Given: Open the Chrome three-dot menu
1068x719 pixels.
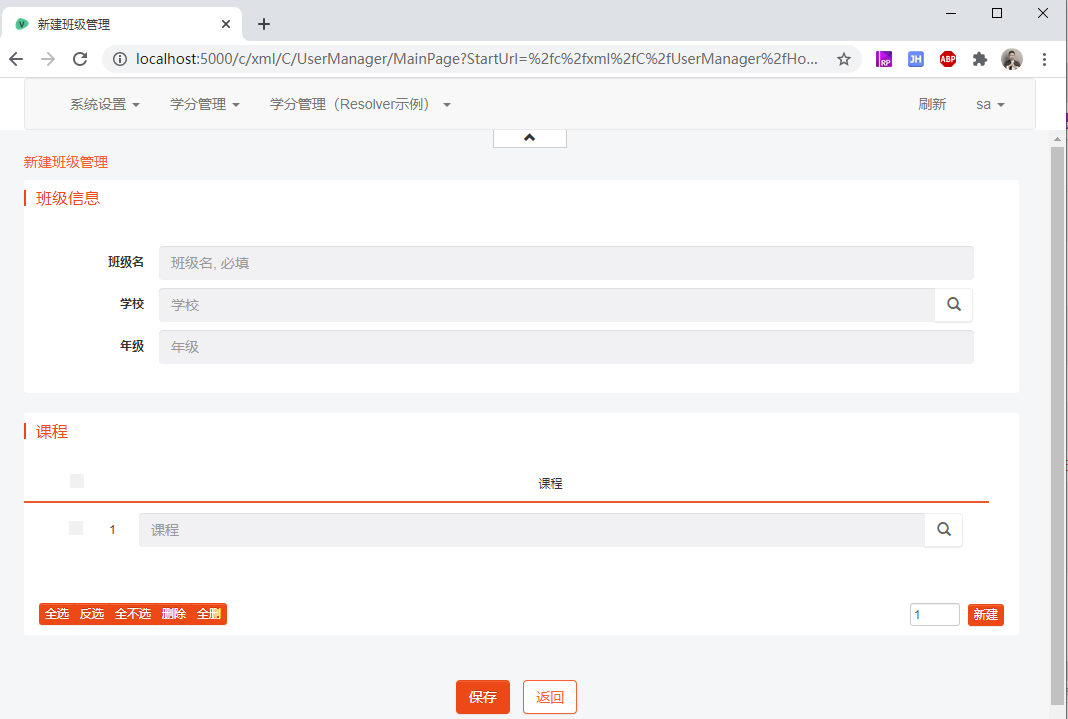Looking at the screenshot, I should [1044, 59].
